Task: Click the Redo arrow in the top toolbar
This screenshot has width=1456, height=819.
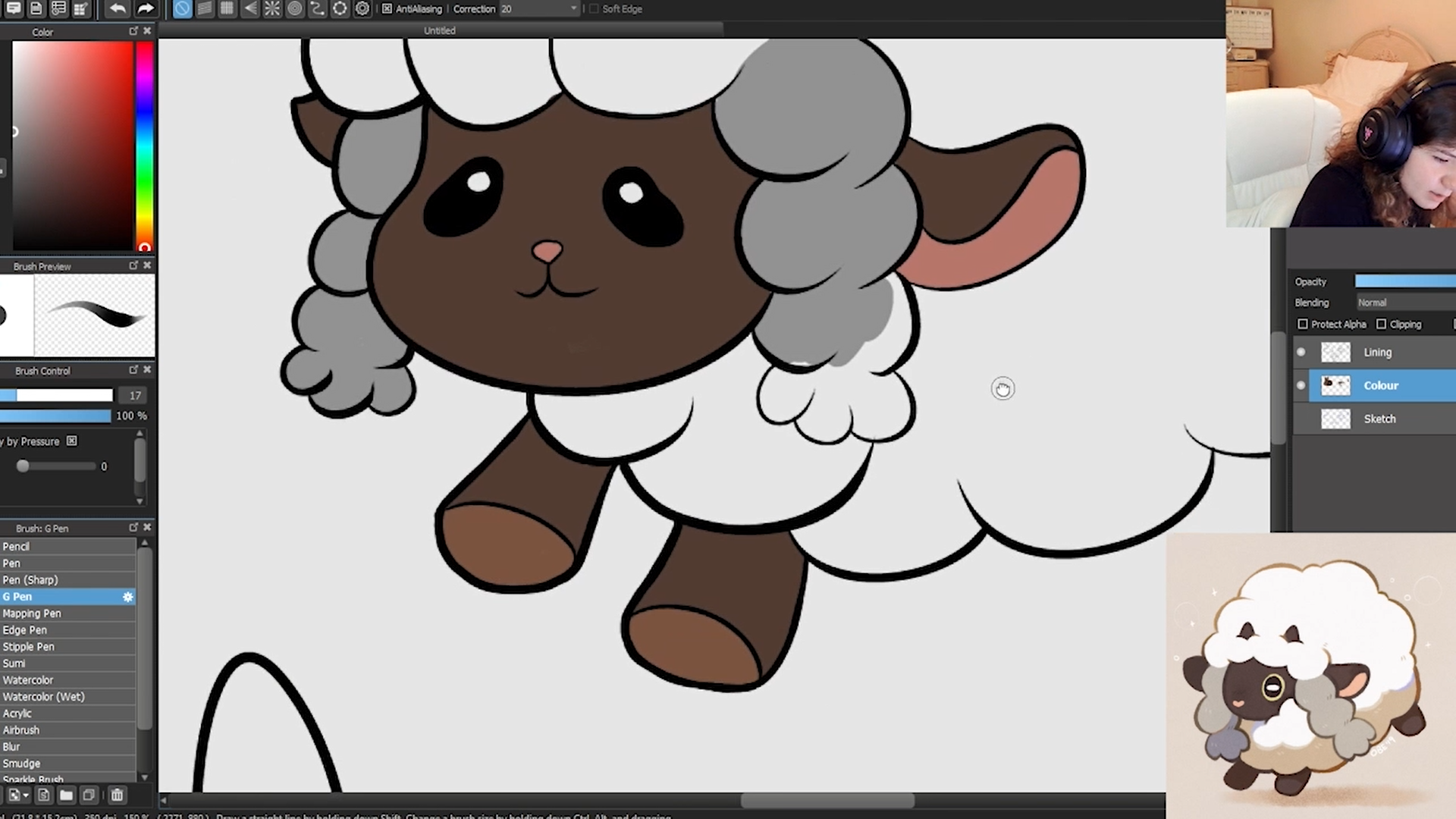Action: 146,8
